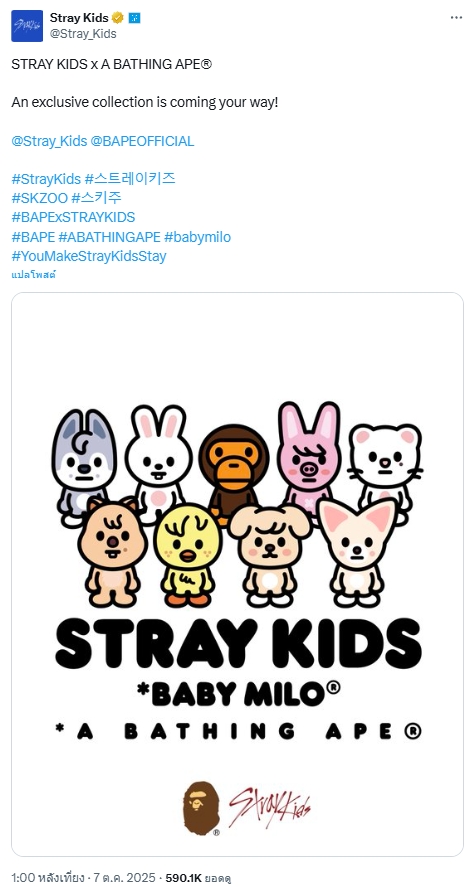Open the #스트레이키즈 hashtag

click(x=130, y=179)
